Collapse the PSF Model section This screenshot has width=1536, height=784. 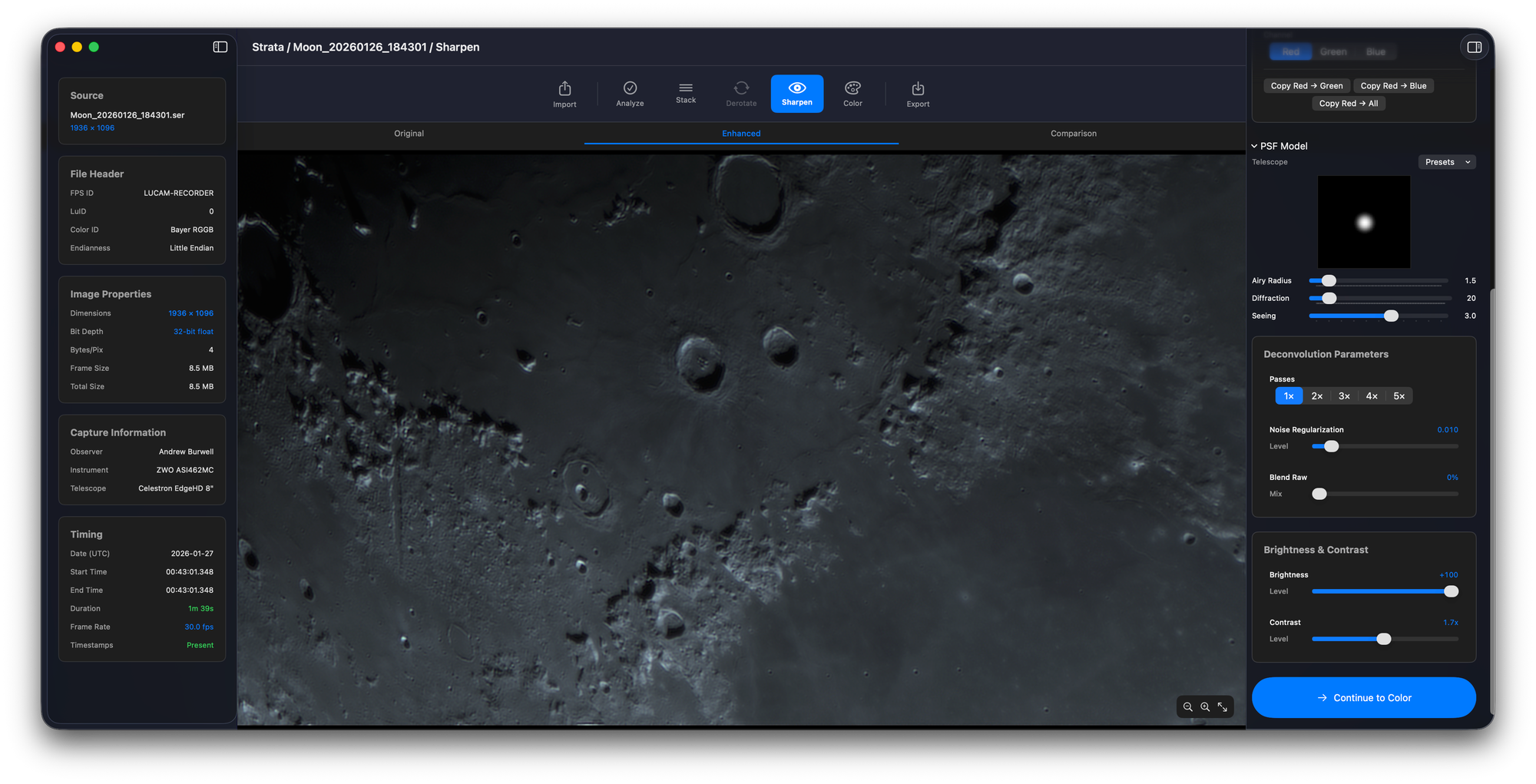[x=1255, y=146]
